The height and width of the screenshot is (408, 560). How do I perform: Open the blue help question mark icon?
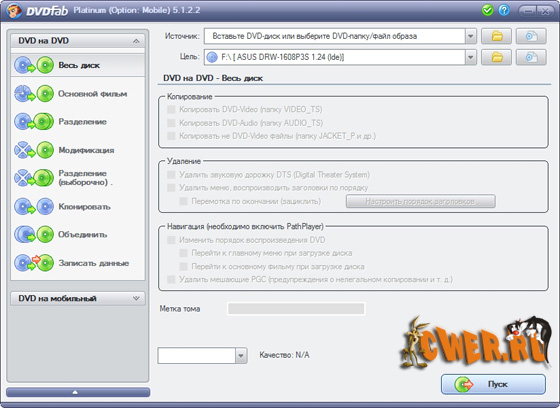pyautogui.click(x=504, y=10)
